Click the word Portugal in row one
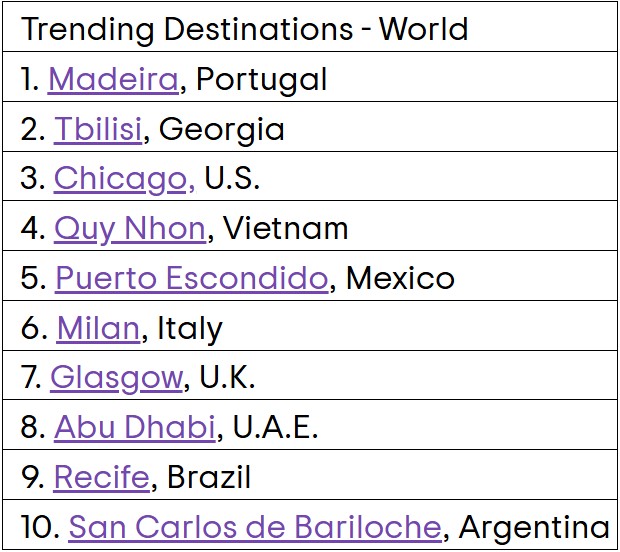 261,79
